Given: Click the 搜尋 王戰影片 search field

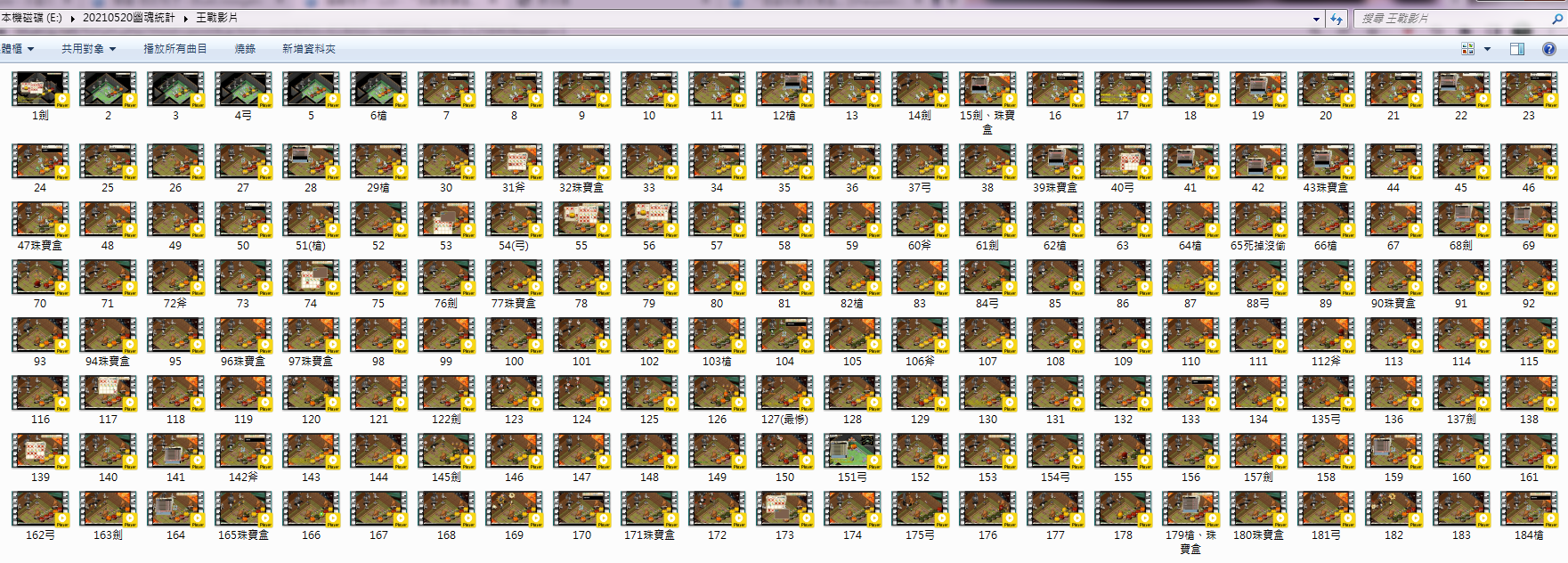Looking at the screenshot, I should 1451,18.
